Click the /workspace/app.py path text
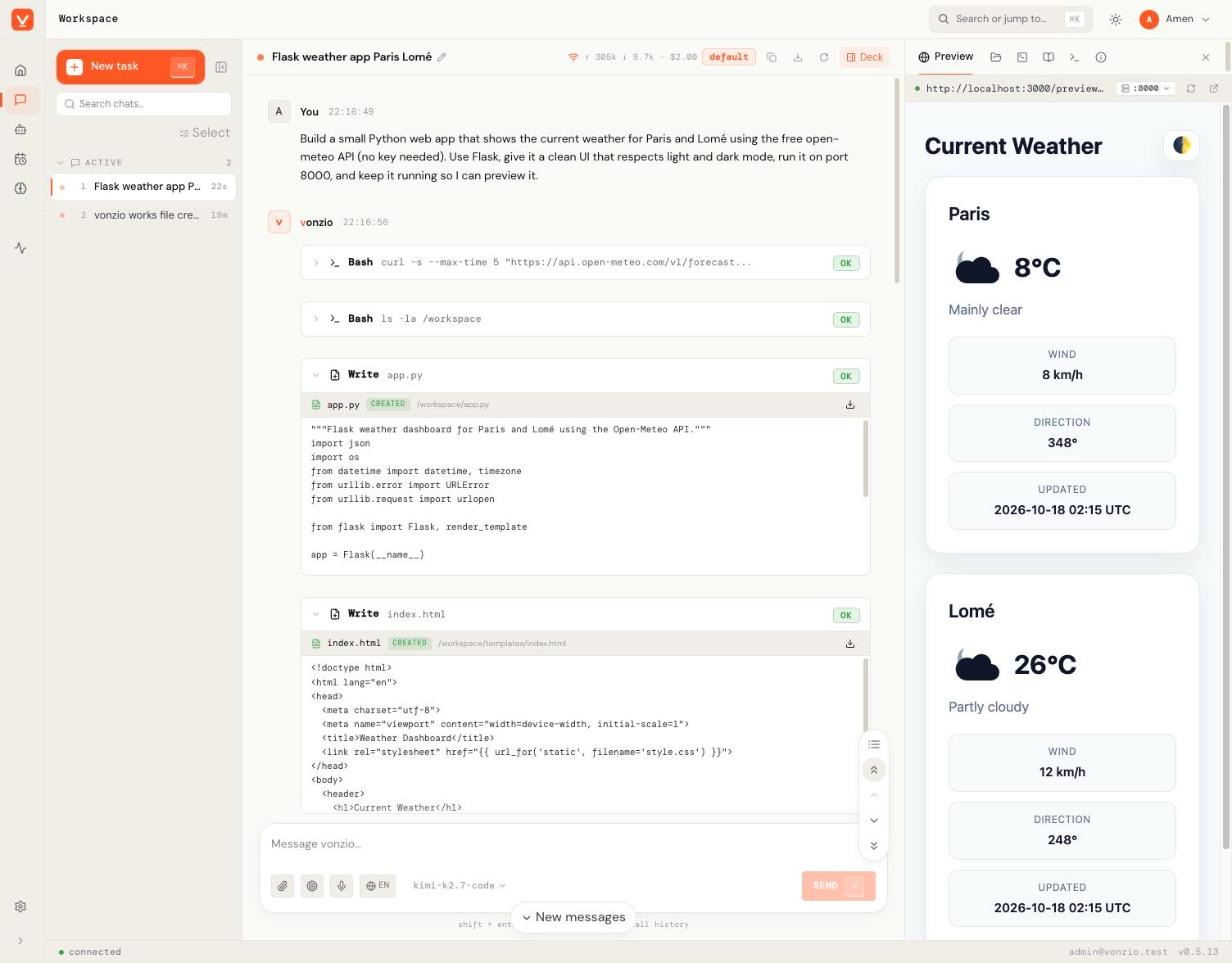 coord(453,405)
